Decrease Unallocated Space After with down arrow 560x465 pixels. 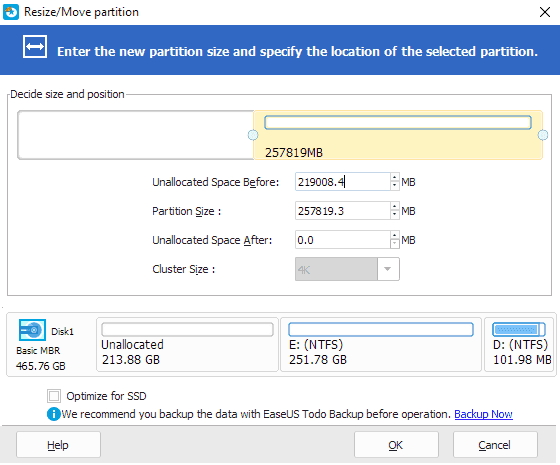394,244
